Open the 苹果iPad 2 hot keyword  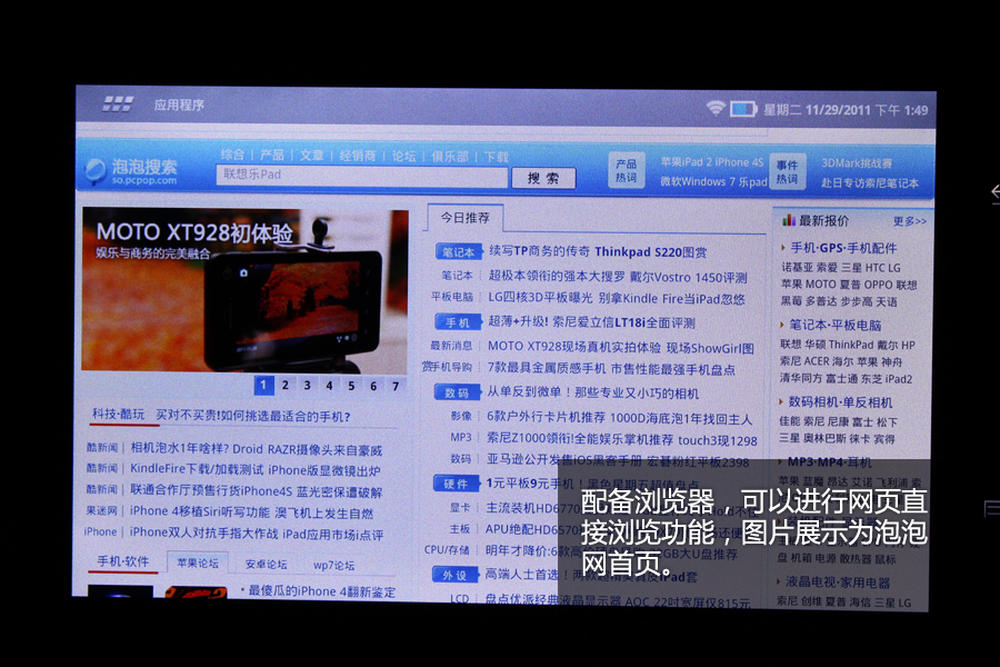686,162
